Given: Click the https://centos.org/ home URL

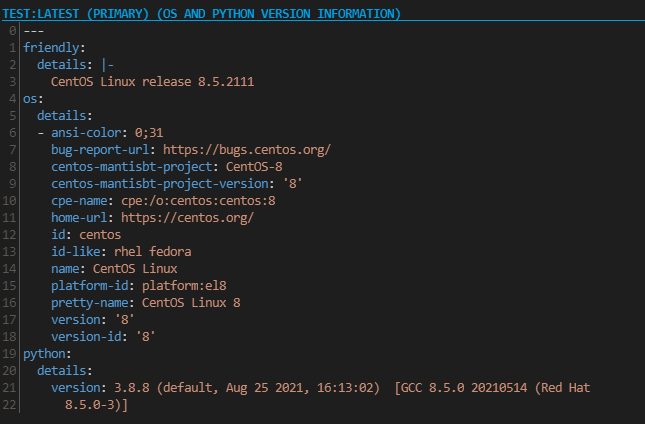Looking at the screenshot, I should (187, 218).
